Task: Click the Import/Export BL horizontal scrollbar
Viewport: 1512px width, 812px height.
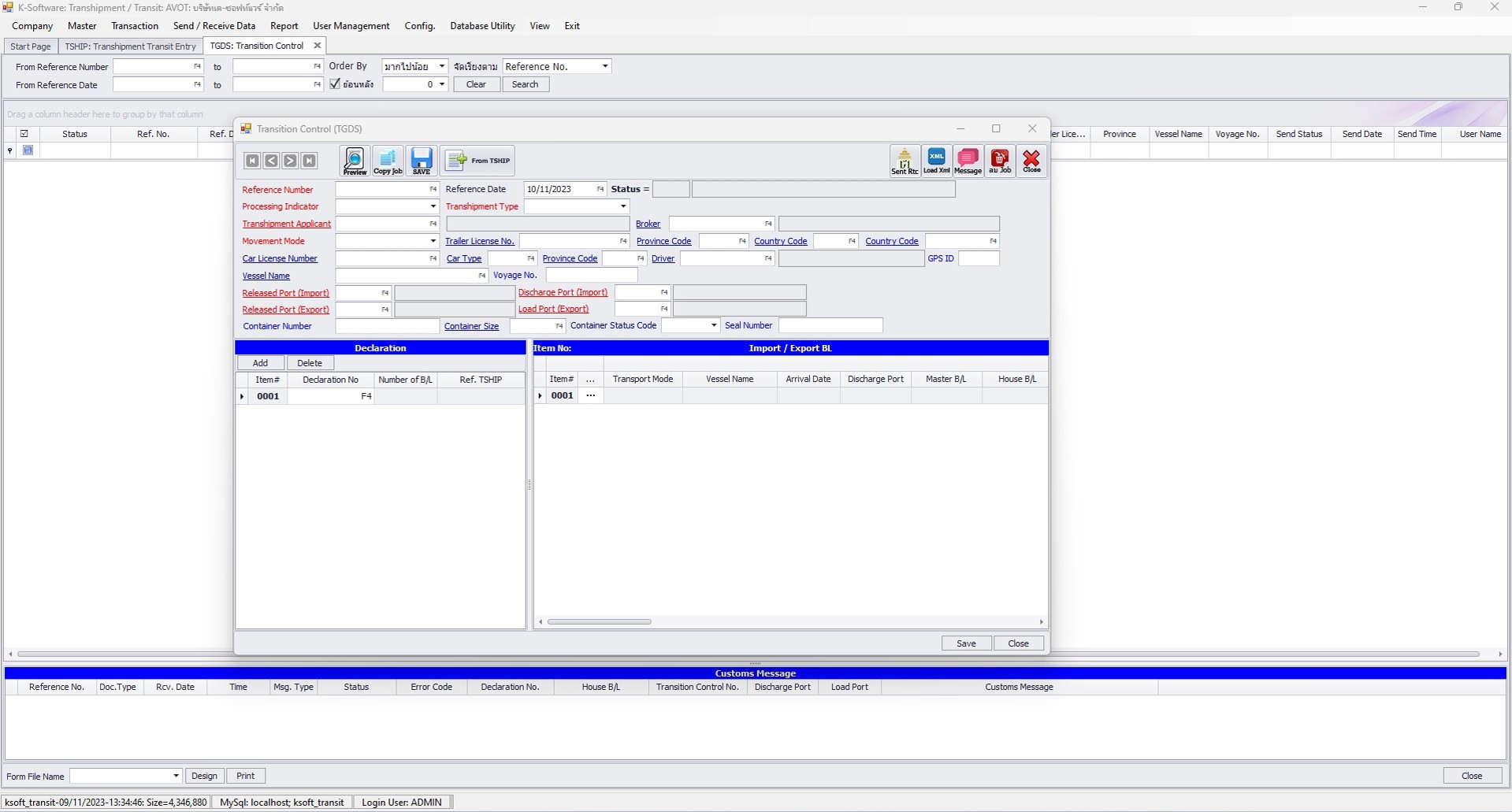Action: tap(600, 621)
